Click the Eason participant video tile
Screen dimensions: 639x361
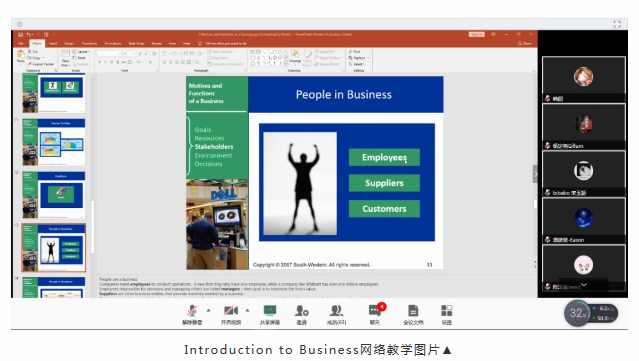(584, 221)
